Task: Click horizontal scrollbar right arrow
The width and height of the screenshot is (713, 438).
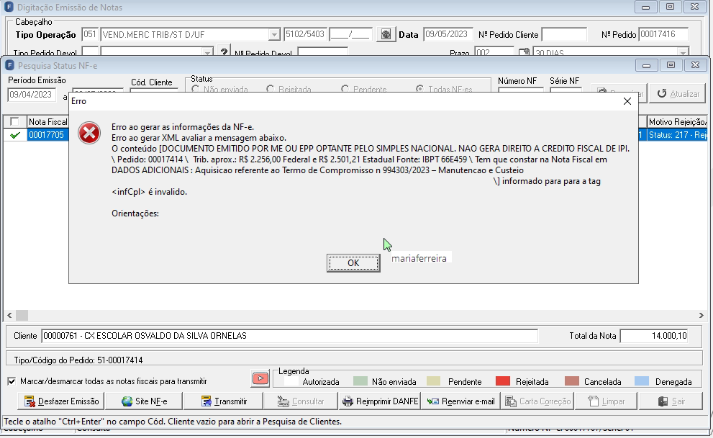Action: [x=701, y=315]
